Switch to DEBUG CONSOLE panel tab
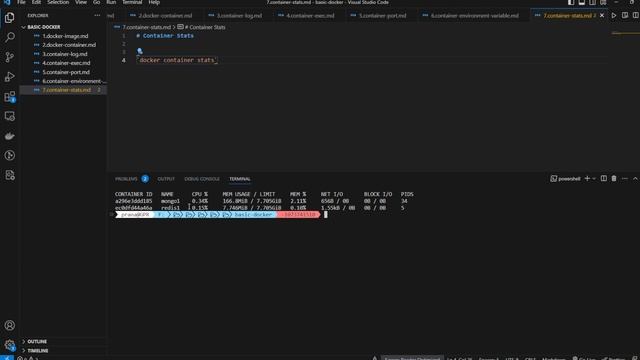This screenshot has width=640, height=360. tap(202, 179)
